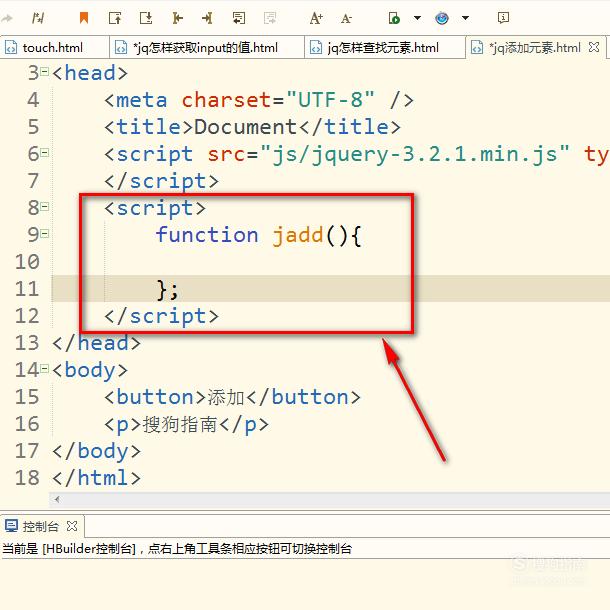Close the 控制台 console panel
This screenshot has width=610, height=610.
[x=72, y=526]
